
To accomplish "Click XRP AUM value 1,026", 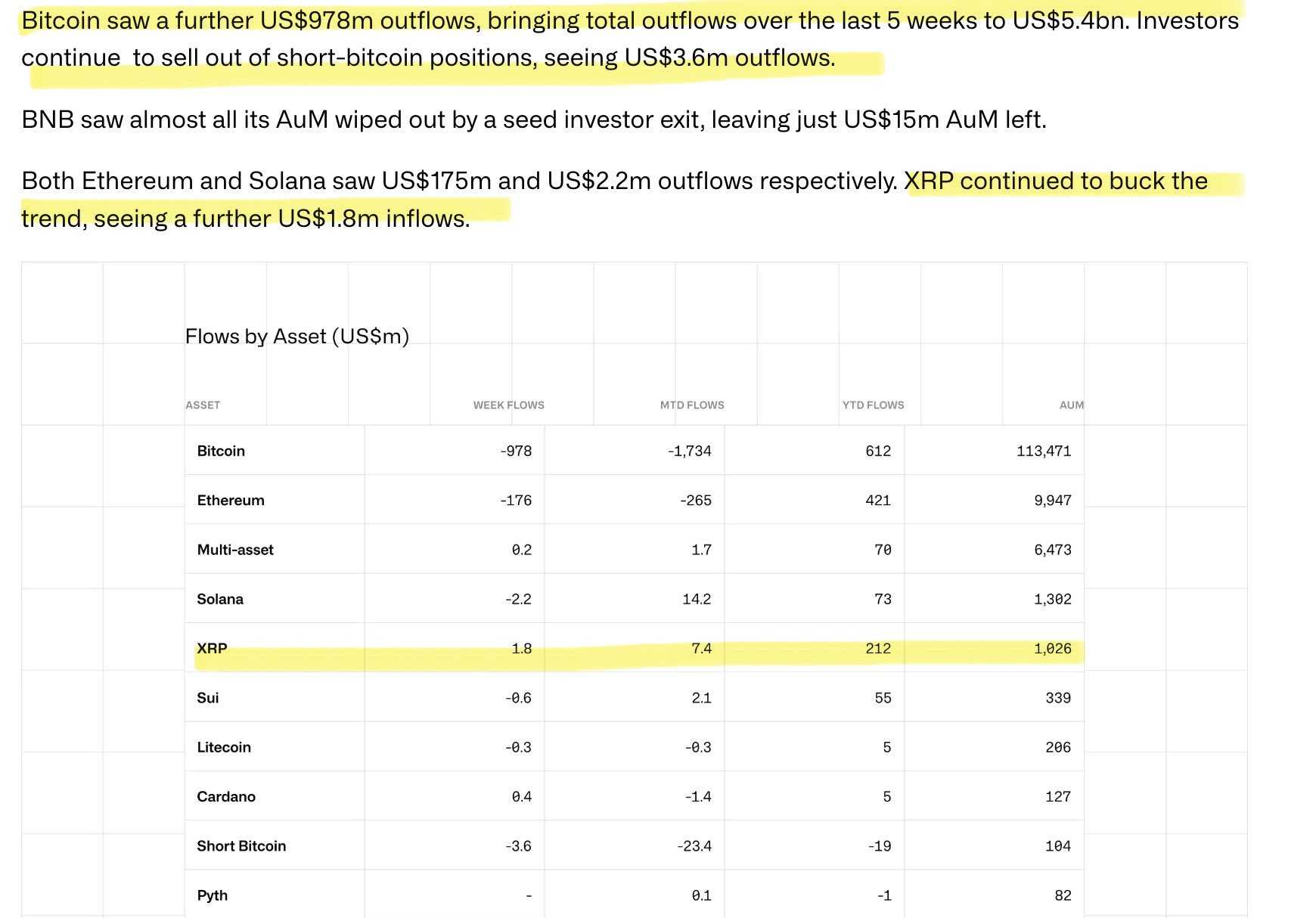I will (x=1053, y=649).
